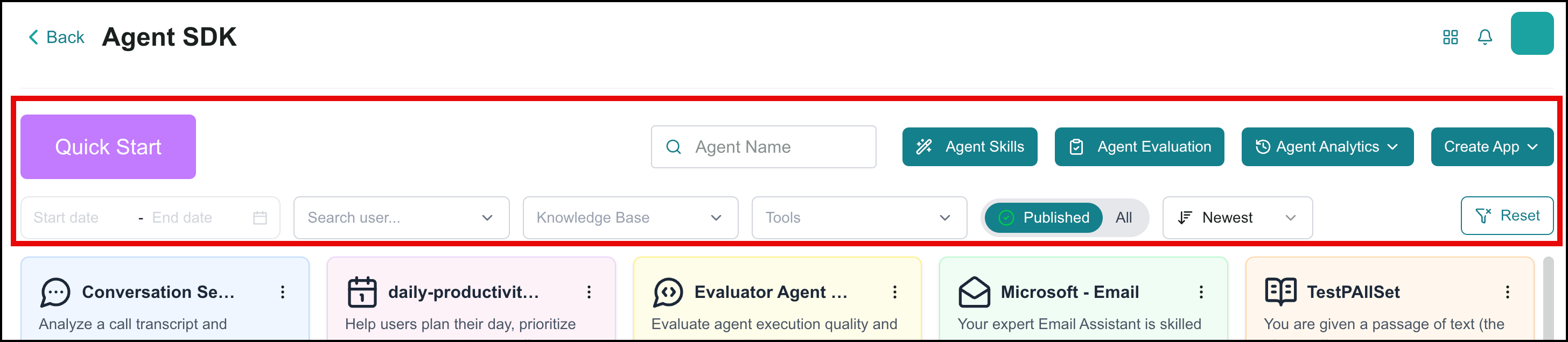Open kebab menu on daily-productivity card
1568x342 pixels.
pos(589,292)
